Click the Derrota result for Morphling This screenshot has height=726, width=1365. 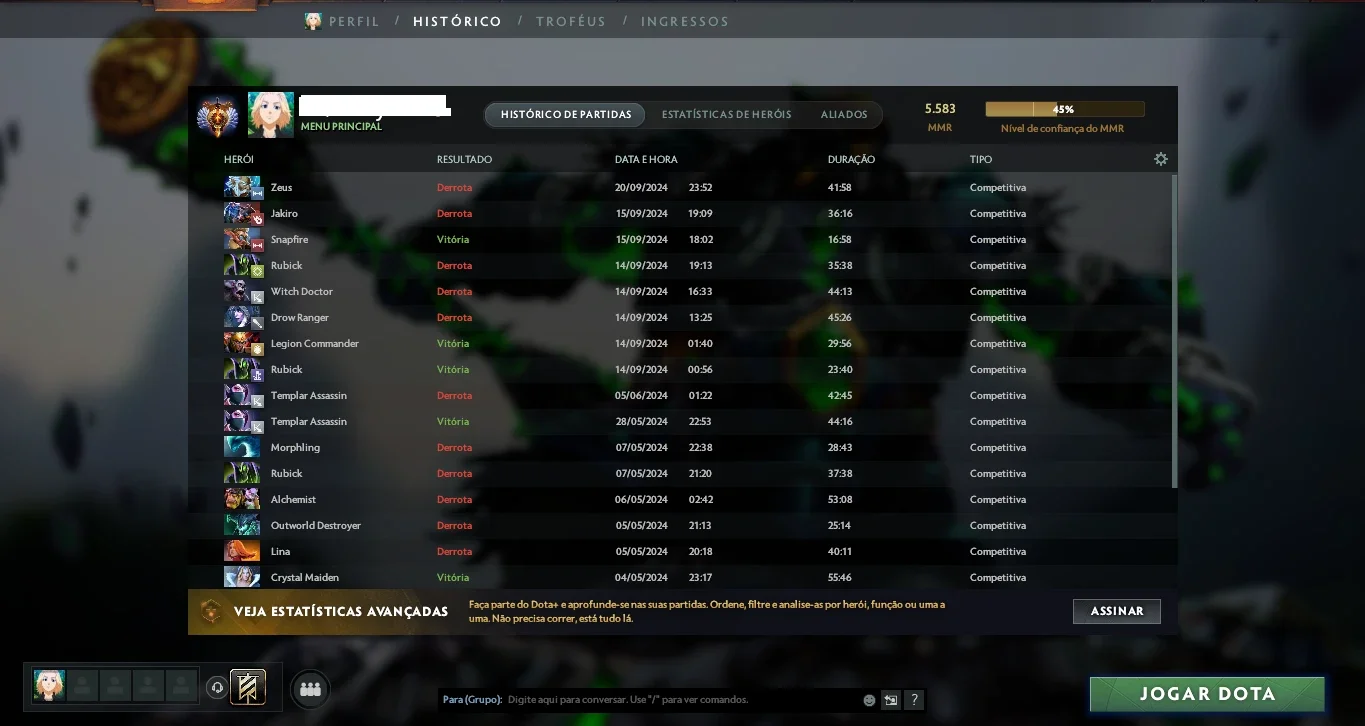tap(454, 447)
